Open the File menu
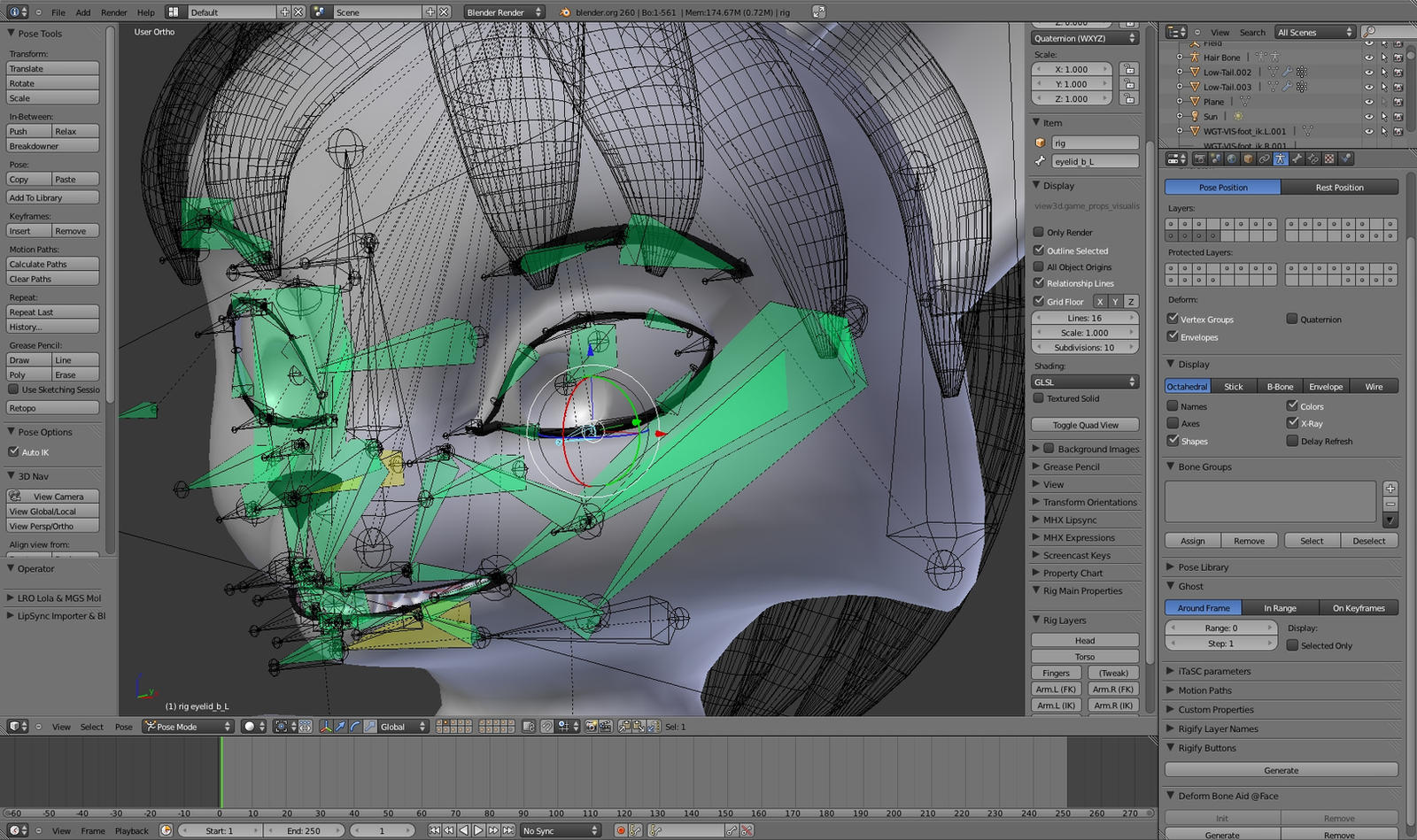Viewport: 1417px width, 840px height. 58,12
